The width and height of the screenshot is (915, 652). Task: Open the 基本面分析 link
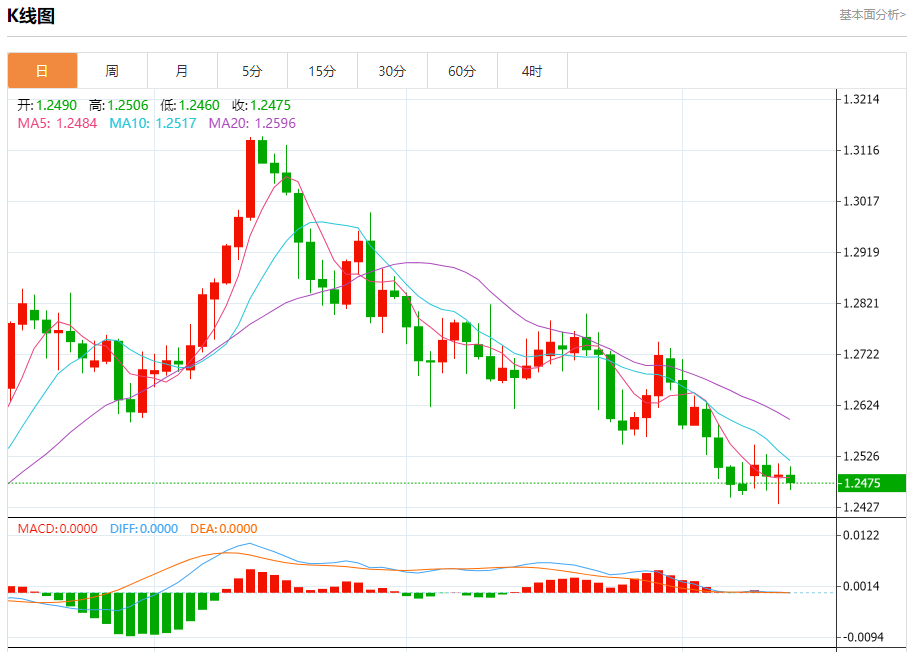[x=872, y=15]
